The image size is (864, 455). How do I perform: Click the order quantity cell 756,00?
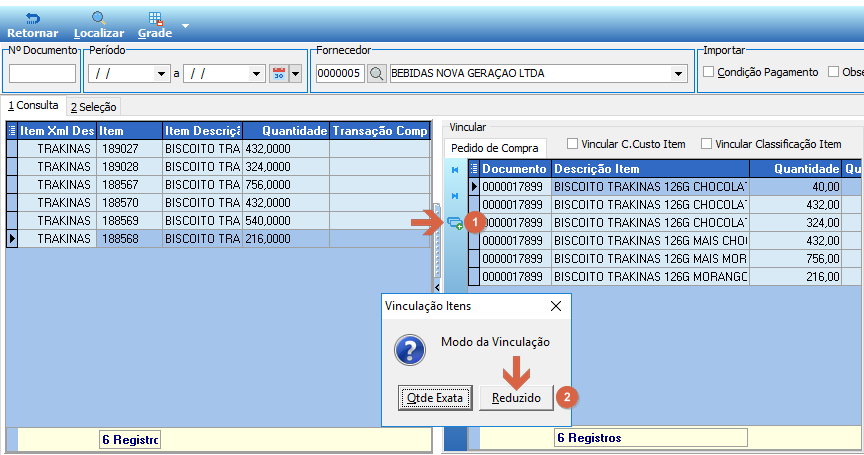click(796, 259)
